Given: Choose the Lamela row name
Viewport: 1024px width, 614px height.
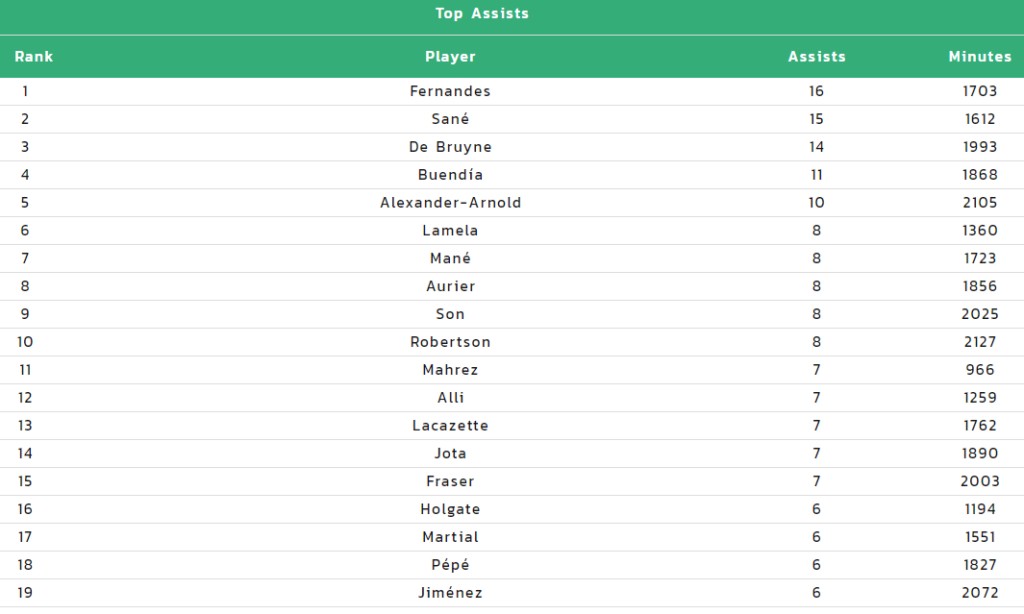Looking at the screenshot, I should [450, 231].
